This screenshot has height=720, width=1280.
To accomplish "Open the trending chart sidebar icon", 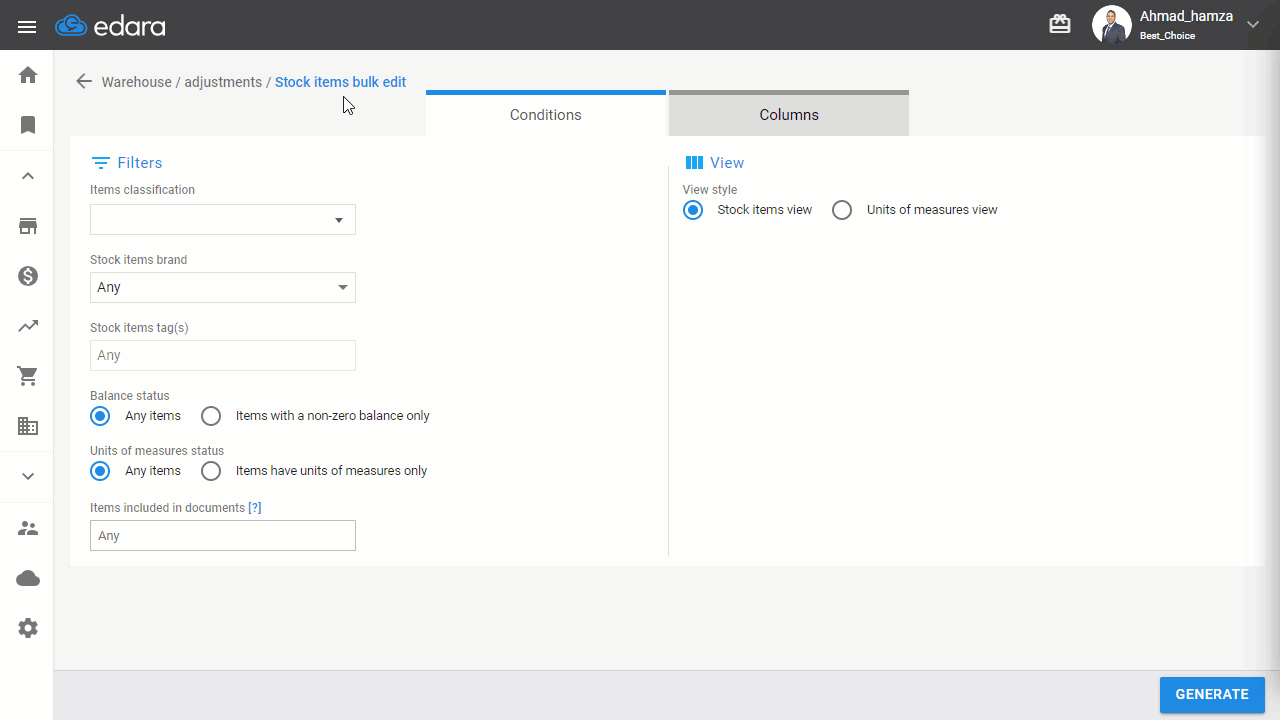I will [28, 326].
